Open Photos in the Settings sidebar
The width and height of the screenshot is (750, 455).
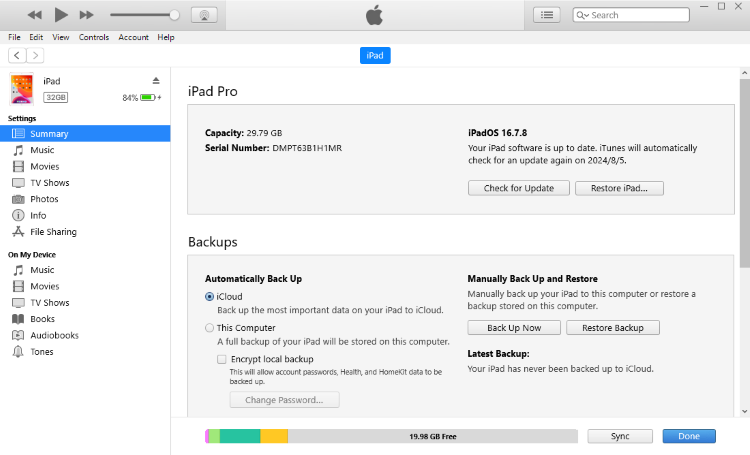point(43,199)
